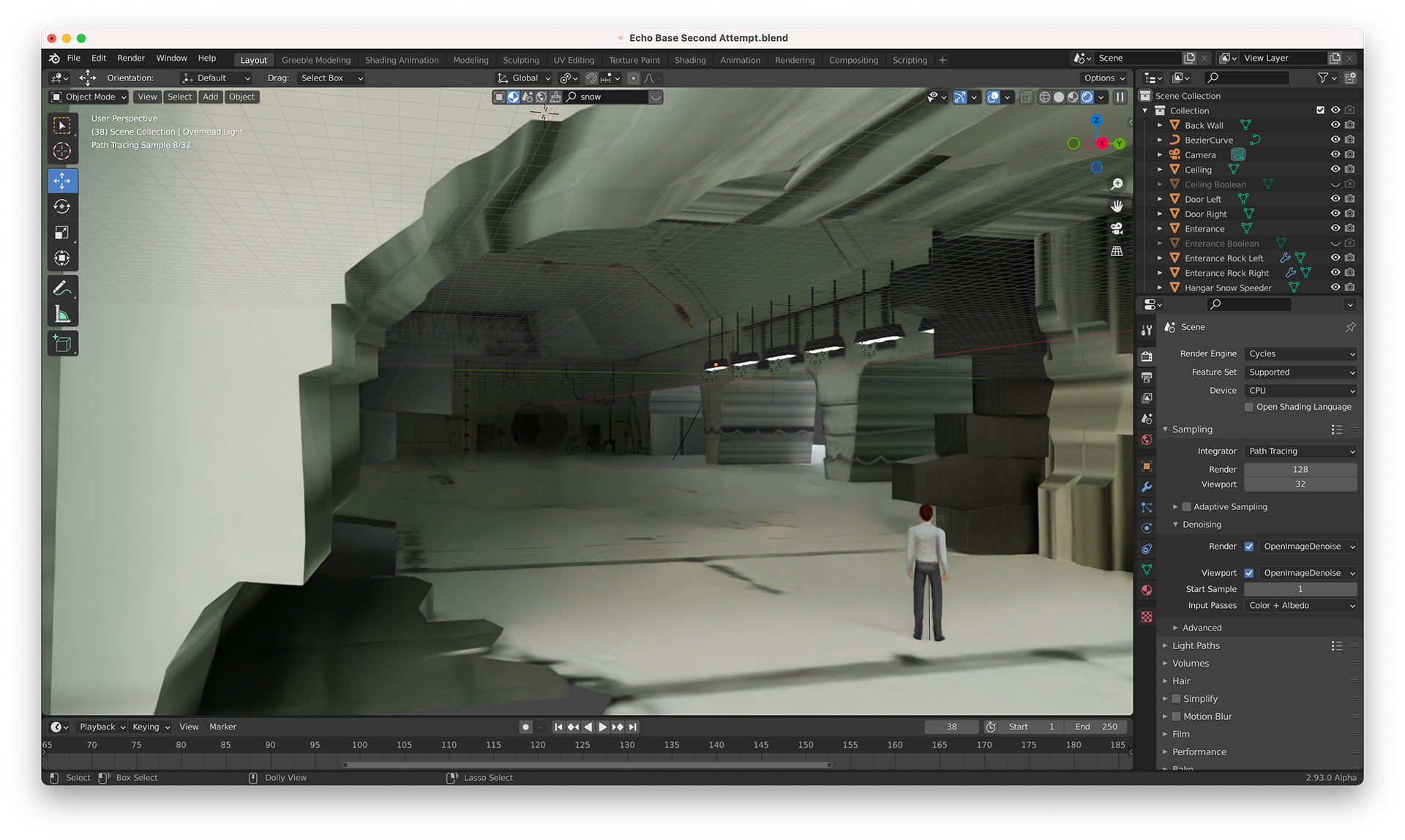Open the Output properties tab icon
1405x840 pixels.
click(x=1147, y=378)
